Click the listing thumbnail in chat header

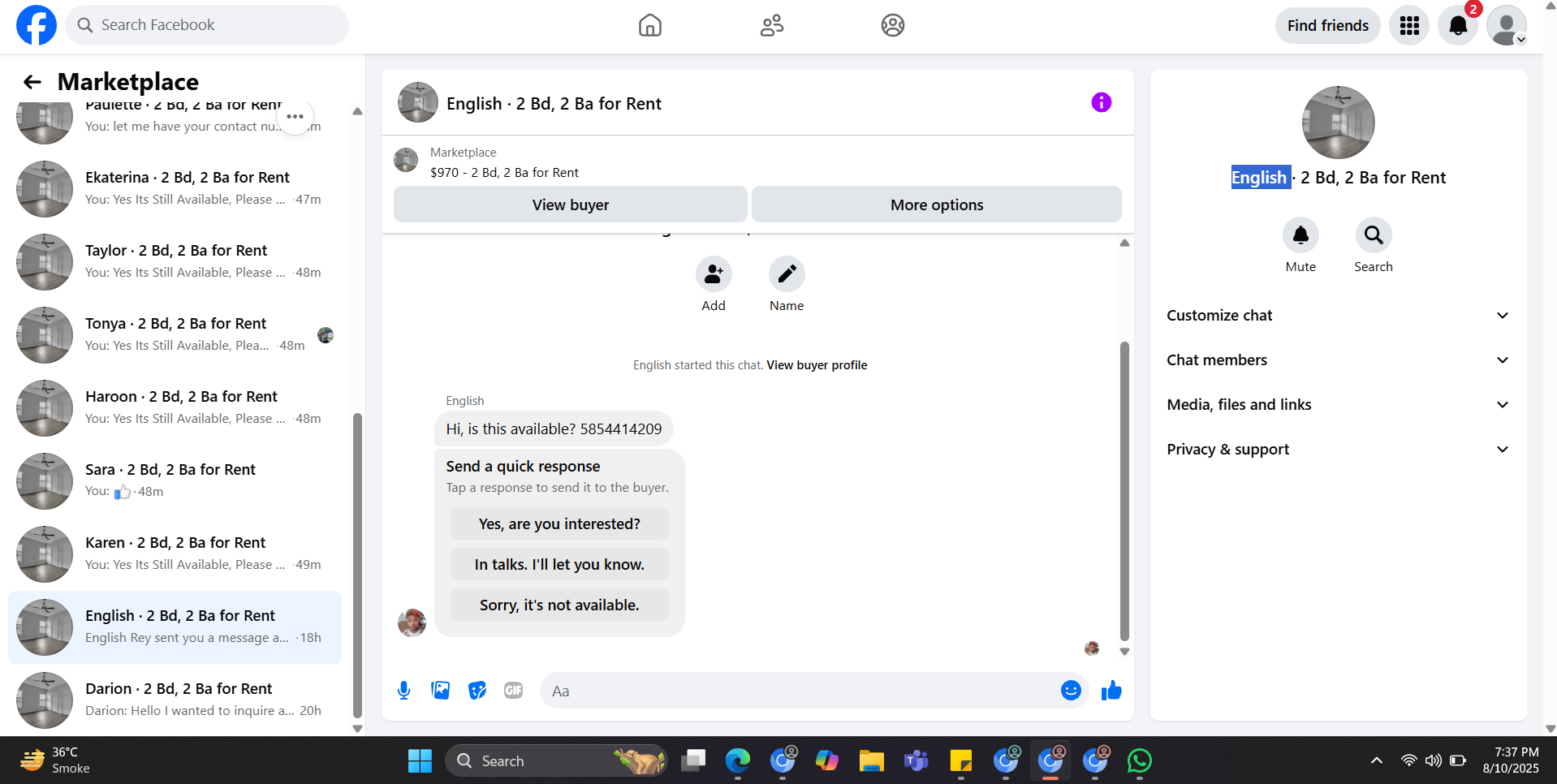[x=418, y=102]
